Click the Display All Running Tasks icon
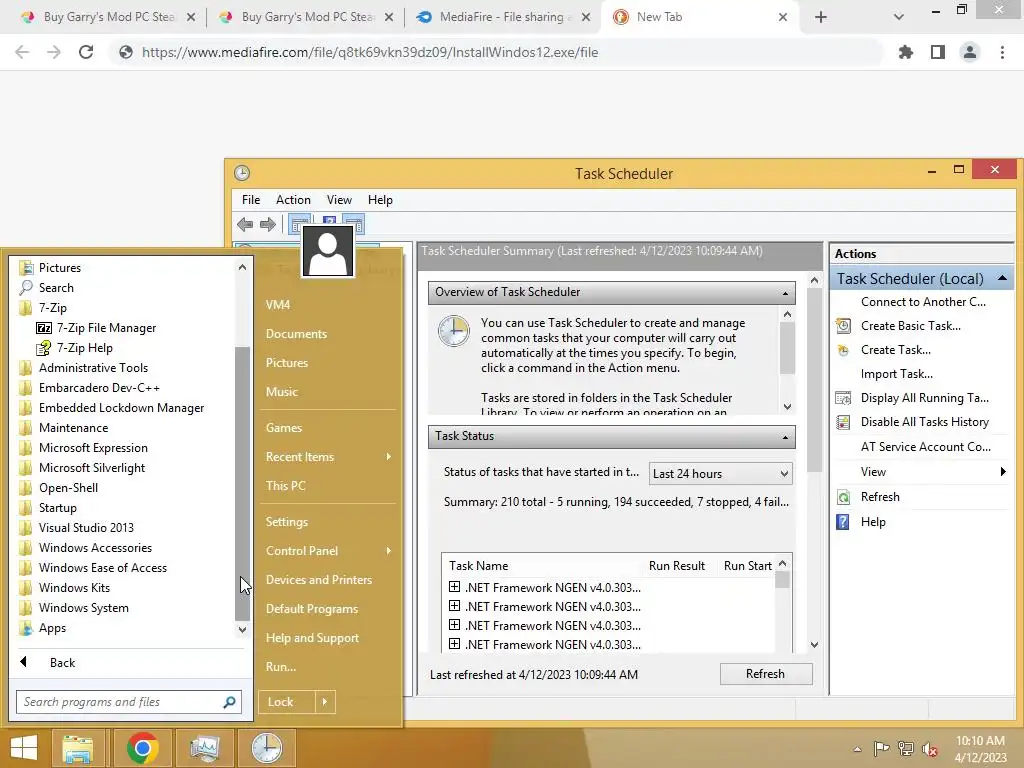This screenshot has width=1024, height=768. click(843, 398)
